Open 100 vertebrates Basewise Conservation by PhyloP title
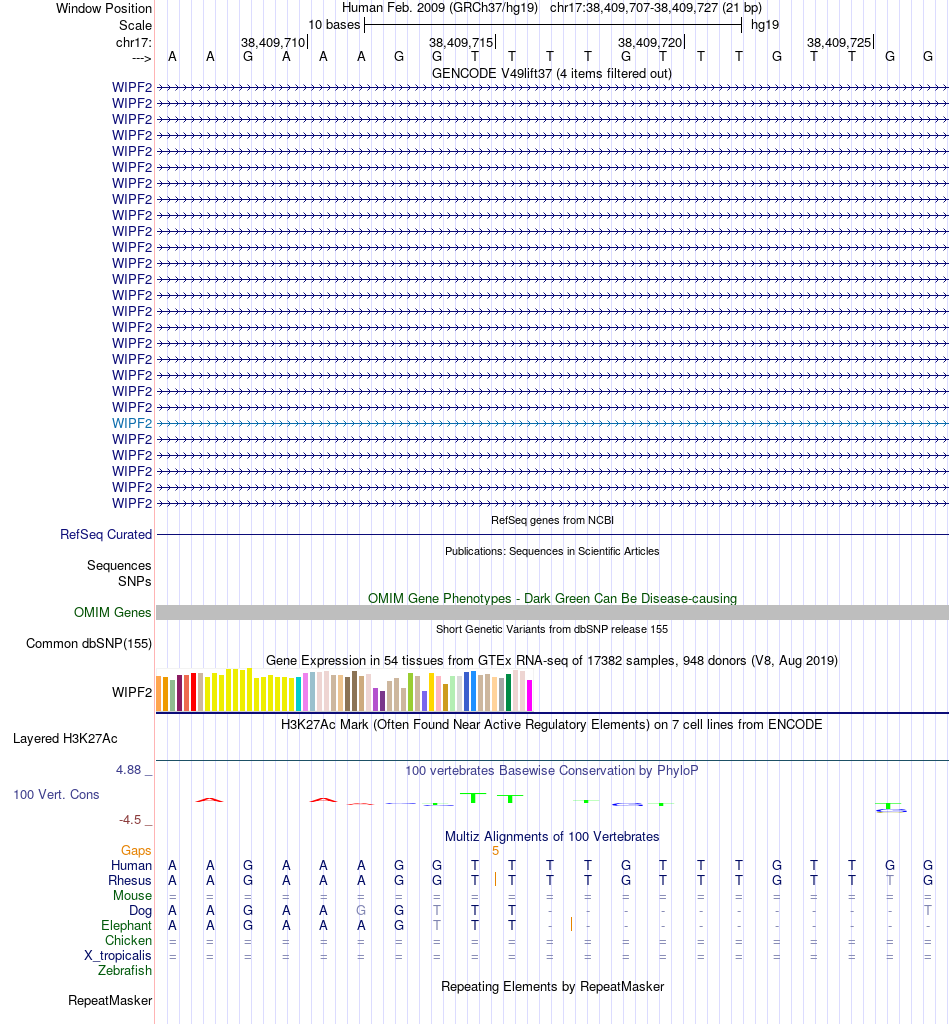Screen dimensions: 950x1024 [x=552, y=770]
